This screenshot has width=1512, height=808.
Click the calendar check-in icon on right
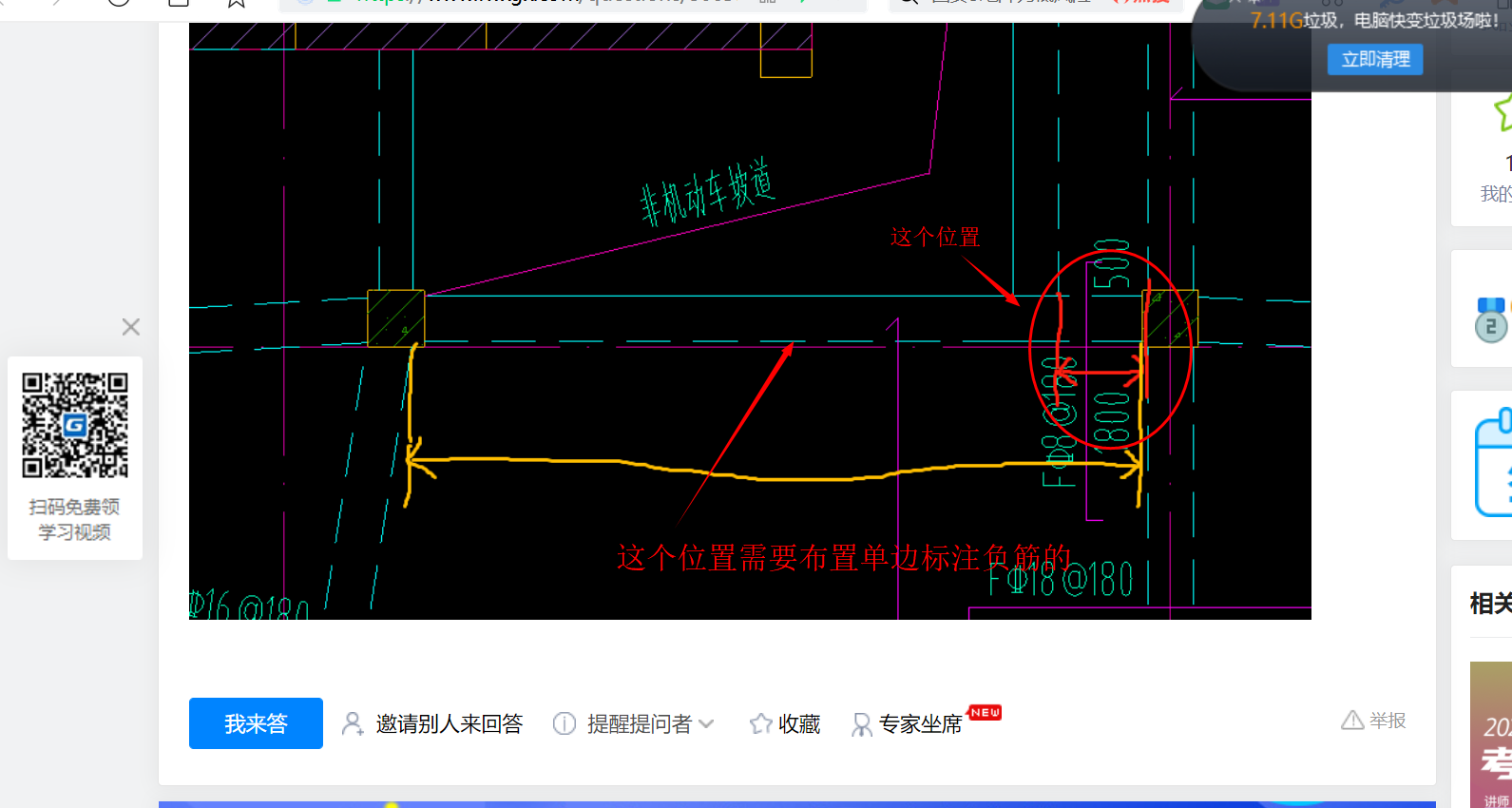(x=1494, y=463)
